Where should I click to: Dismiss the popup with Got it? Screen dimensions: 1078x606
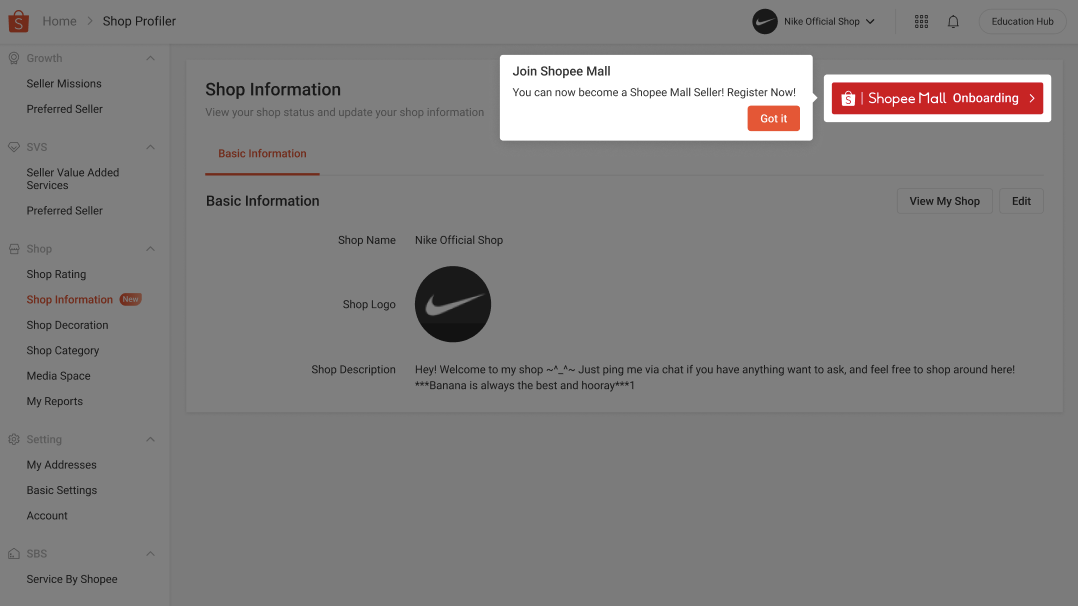(773, 118)
